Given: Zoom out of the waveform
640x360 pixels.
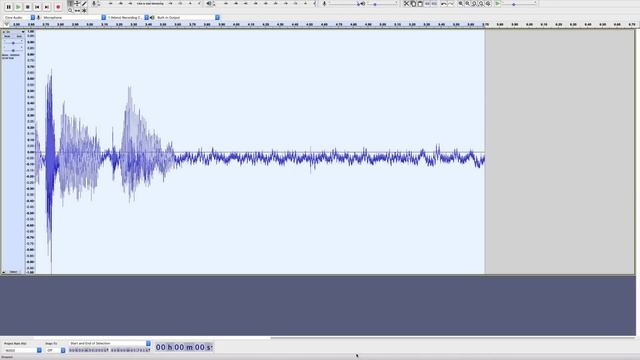Looking at the screenshot, I should tap(468, 4).
